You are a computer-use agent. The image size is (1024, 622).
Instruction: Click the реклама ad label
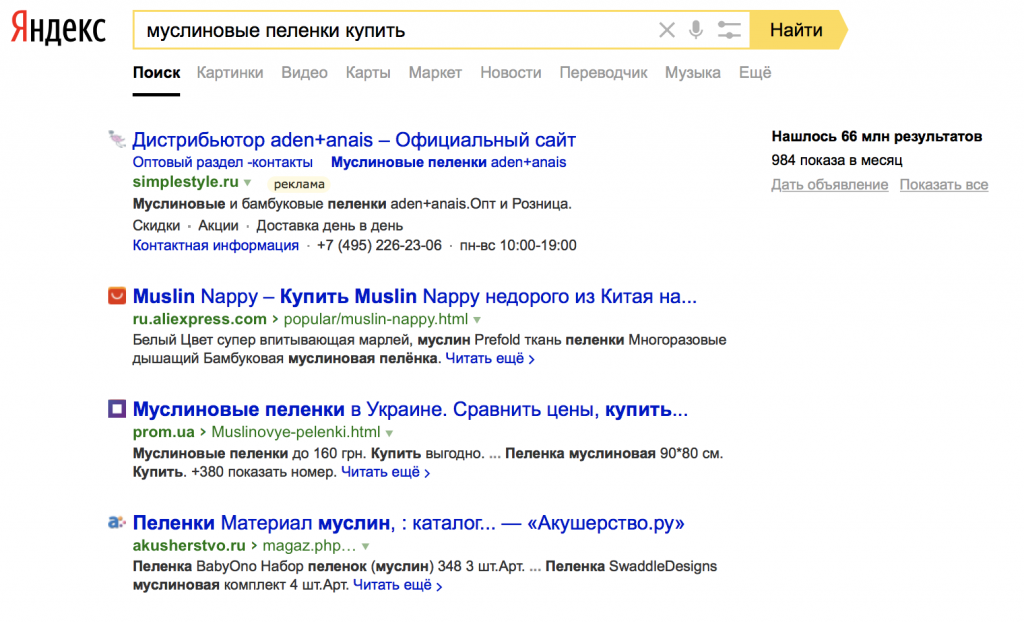(299, 184)
